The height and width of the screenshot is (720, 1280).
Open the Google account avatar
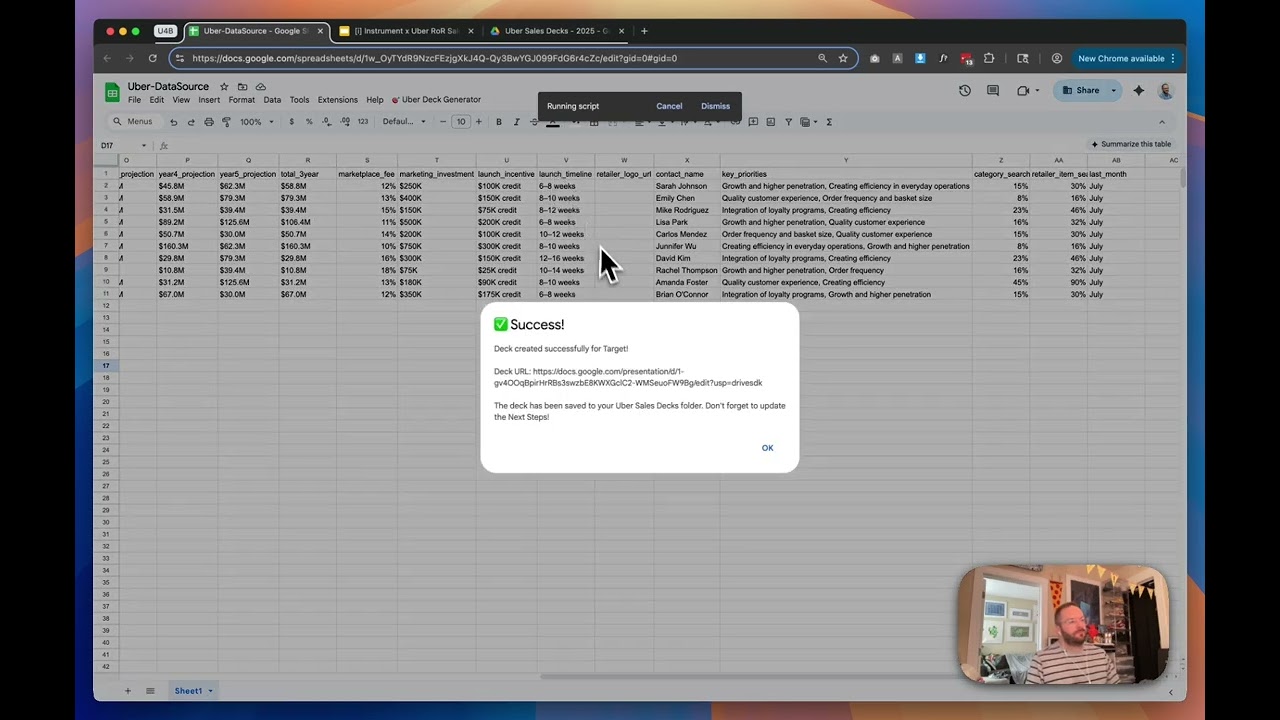1166,90
